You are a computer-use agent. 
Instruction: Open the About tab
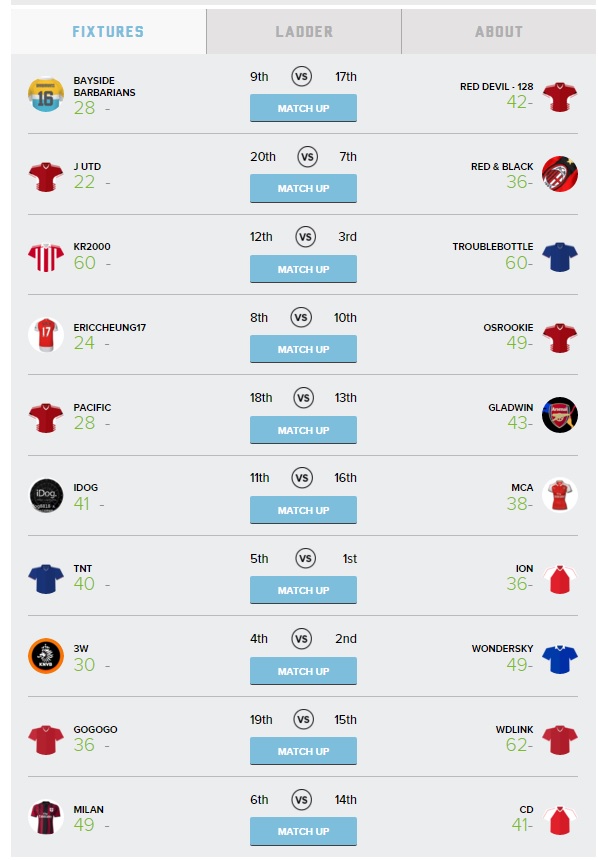tap(499, 32)
